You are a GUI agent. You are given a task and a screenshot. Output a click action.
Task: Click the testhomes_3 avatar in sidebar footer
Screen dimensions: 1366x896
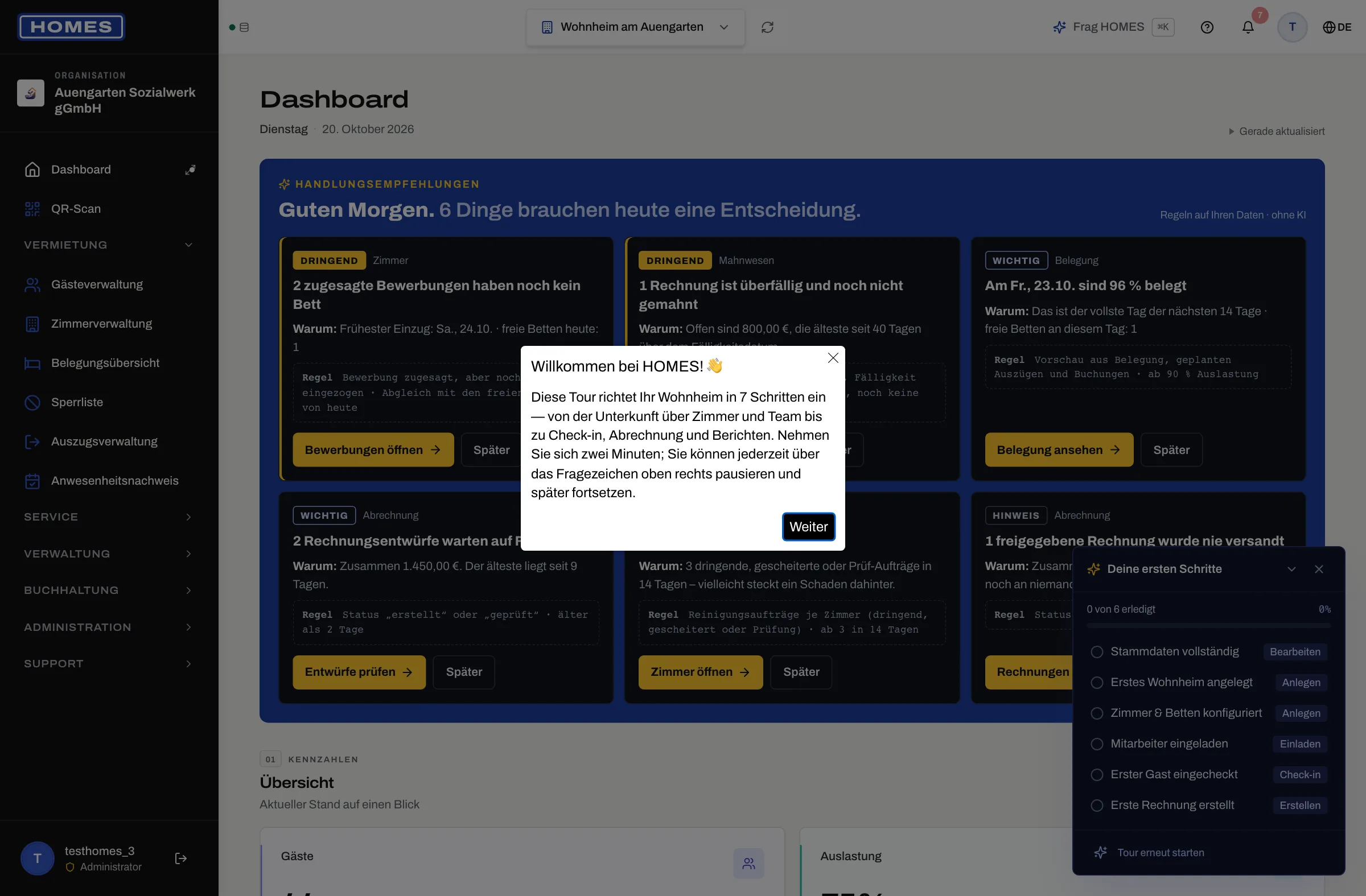pos(38,858)
